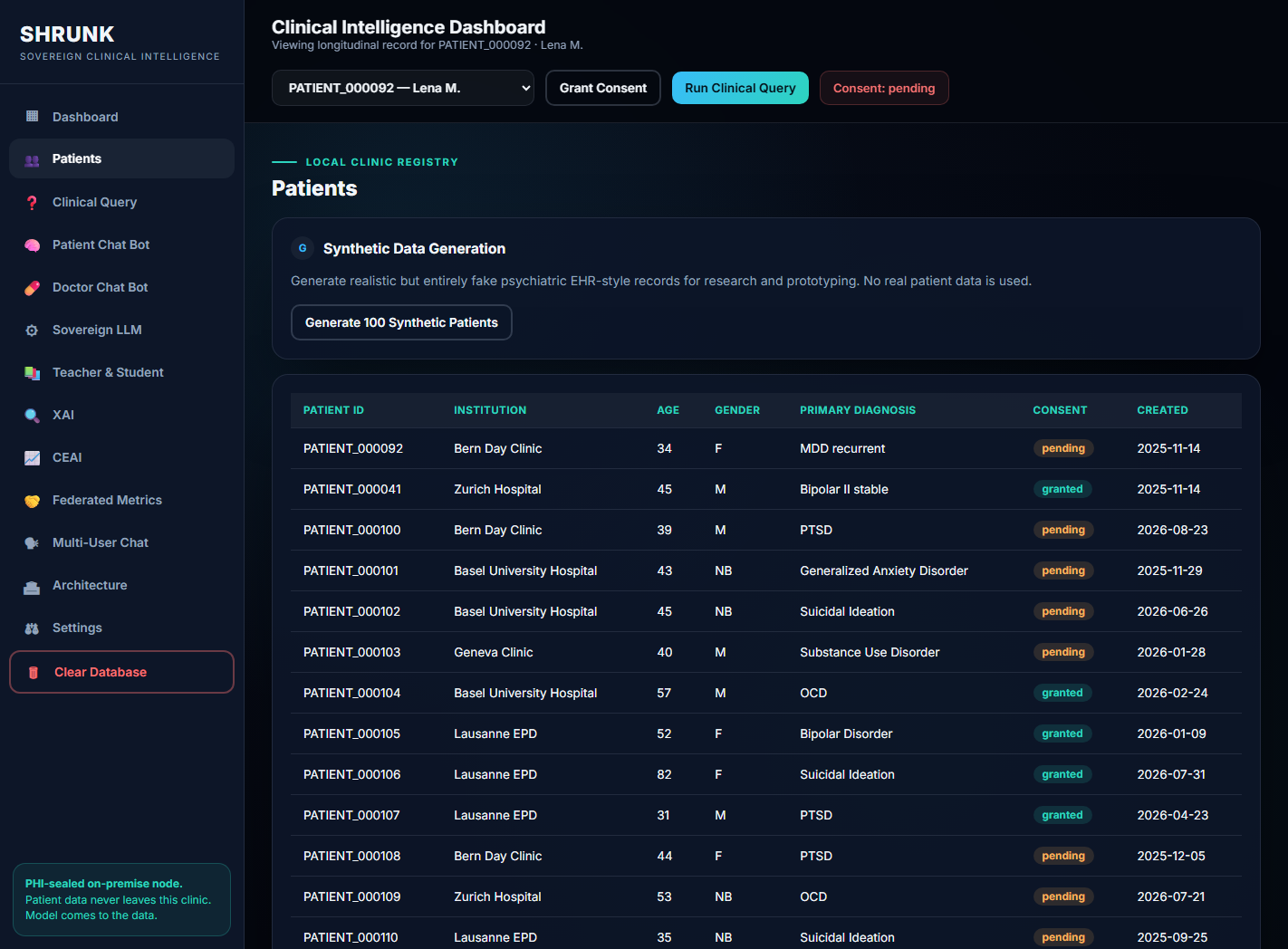
Task: Click the pending badge for PATIENT_000108
Action: 1063,856
